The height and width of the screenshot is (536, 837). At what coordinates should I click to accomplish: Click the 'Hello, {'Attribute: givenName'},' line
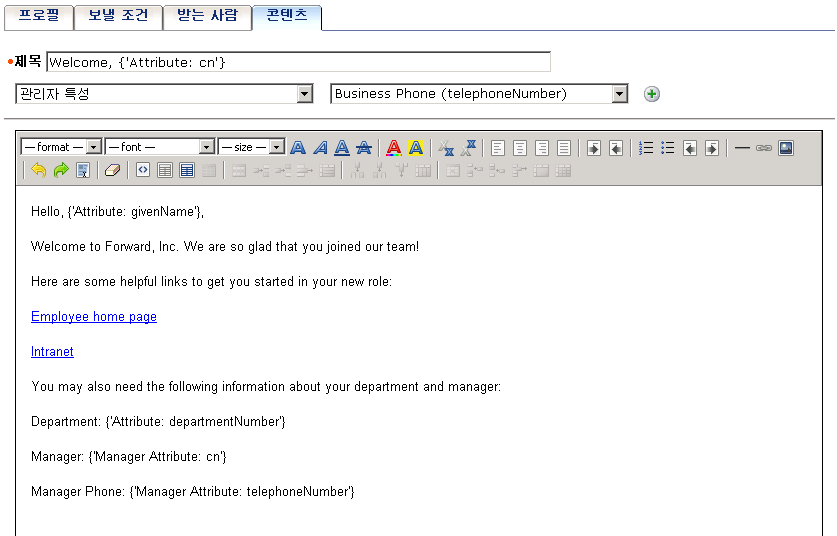(x=117, y=212)
